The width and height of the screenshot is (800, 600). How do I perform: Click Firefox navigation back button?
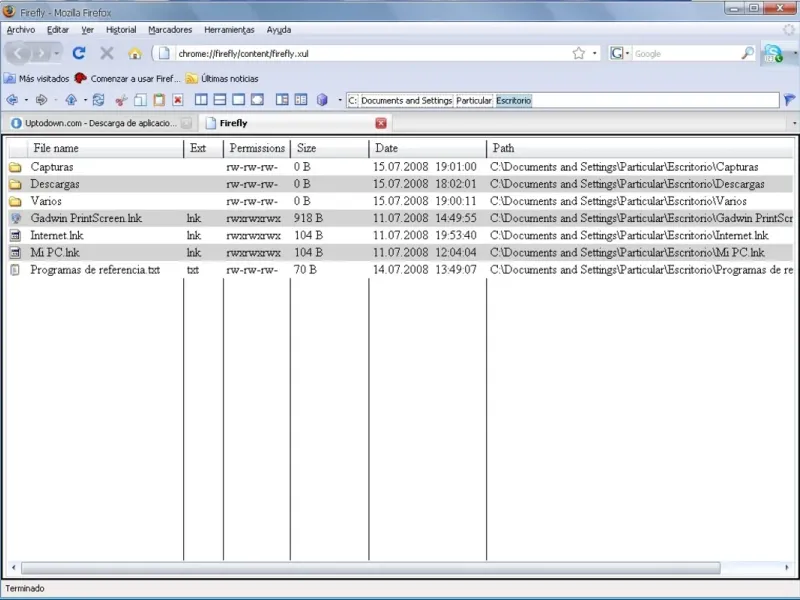[19, 53]
